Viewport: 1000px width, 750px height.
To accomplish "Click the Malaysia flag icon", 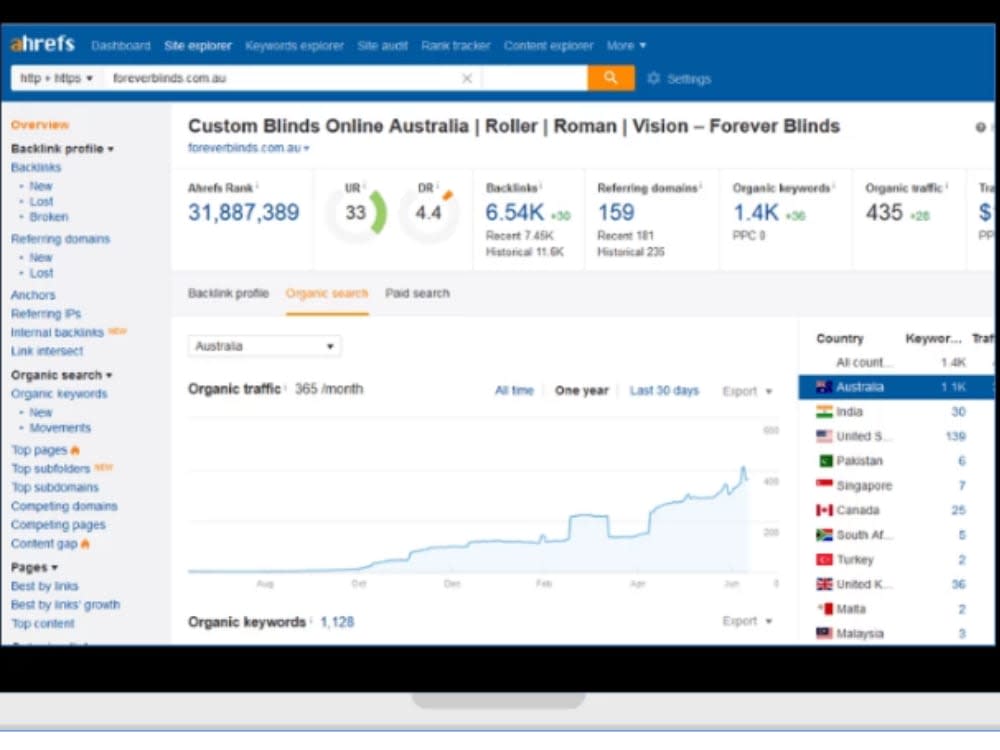I will coord(824,633).
